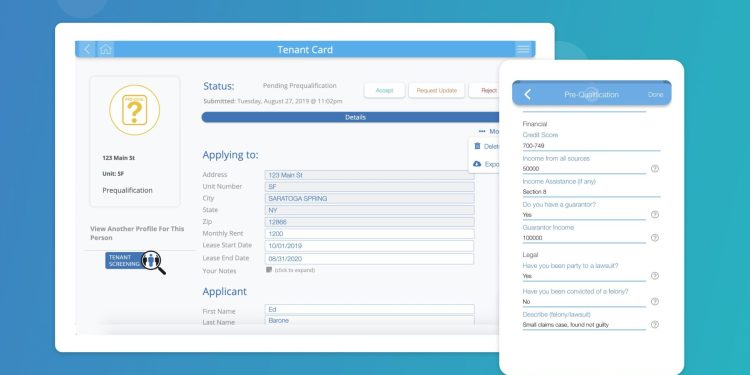This screenshot has height=375, width=750.
Task: Open the Credit Score field 700-749
Action: pos(591,146)
